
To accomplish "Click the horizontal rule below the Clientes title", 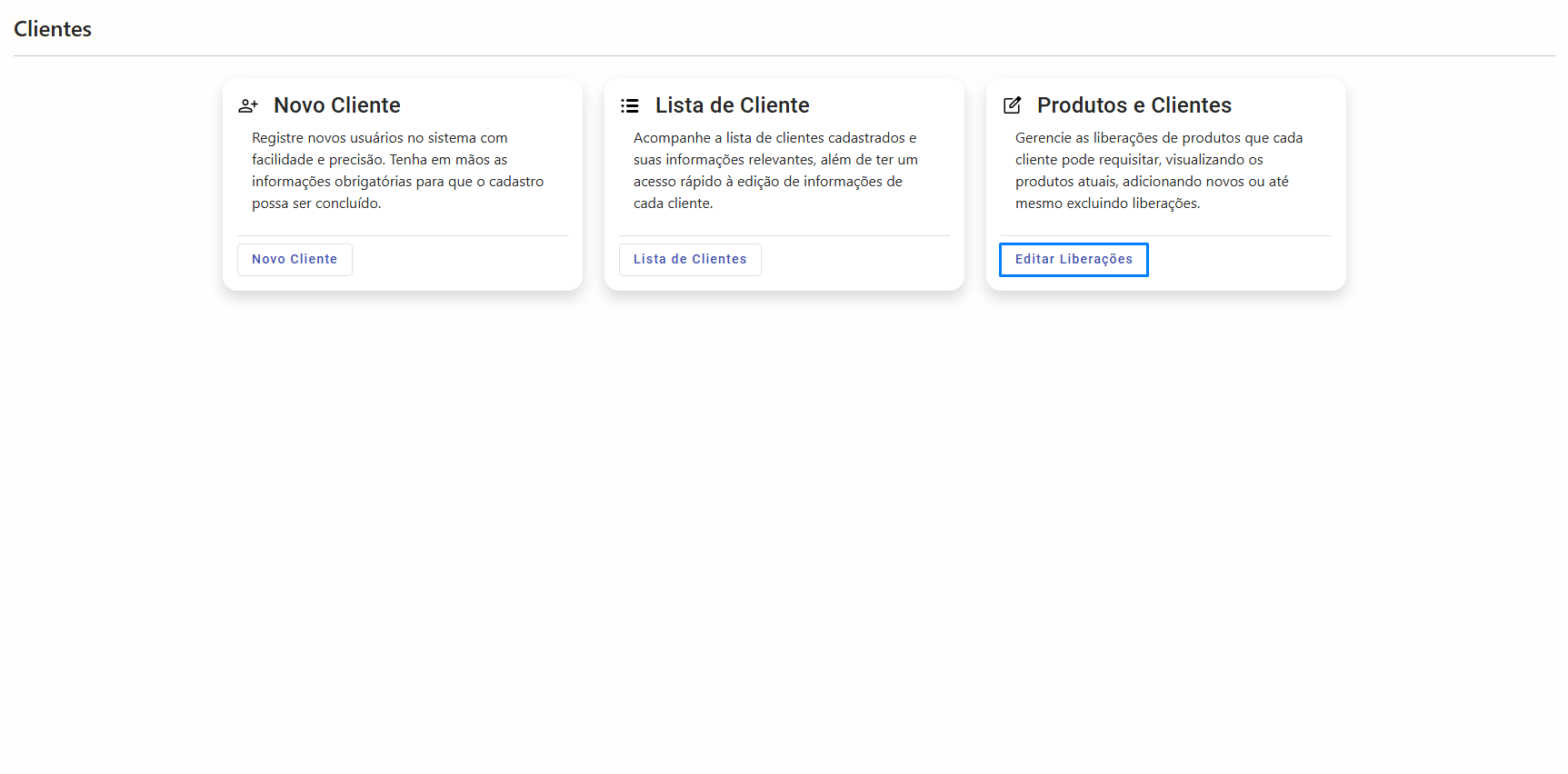I will 784,56.
